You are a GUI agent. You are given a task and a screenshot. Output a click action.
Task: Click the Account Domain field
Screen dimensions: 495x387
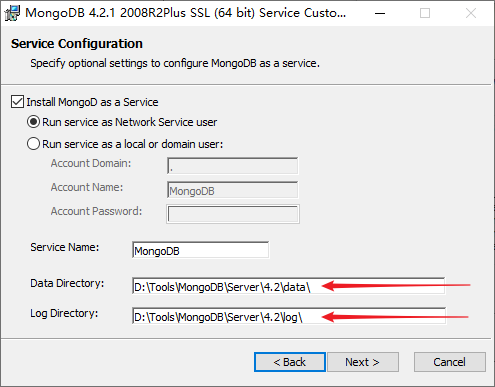pyautogui.click(x=233, y=166)
